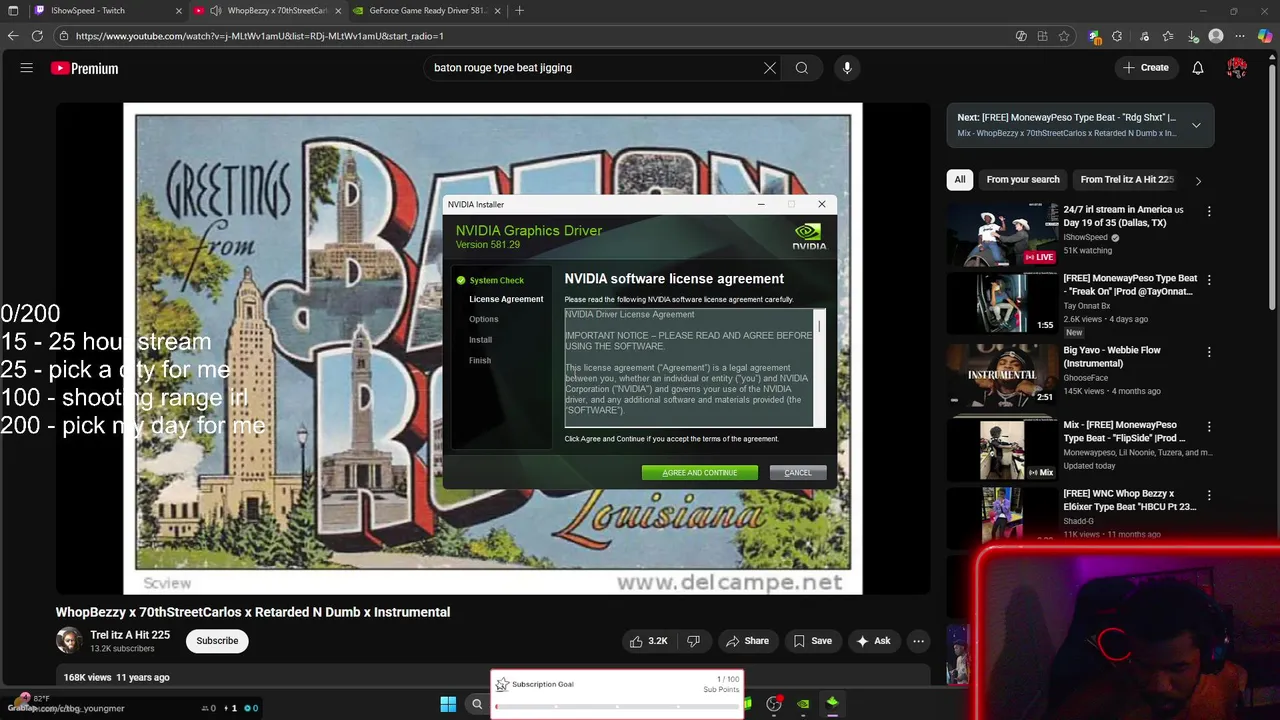
Task: Click Cancel in the NVIDIA Installer
Action: pos(798,473)
